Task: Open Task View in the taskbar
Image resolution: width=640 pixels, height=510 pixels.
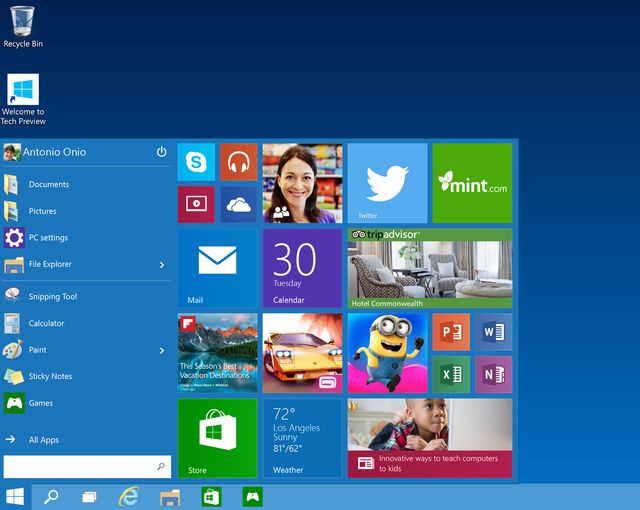Action: tap(89, 496)
